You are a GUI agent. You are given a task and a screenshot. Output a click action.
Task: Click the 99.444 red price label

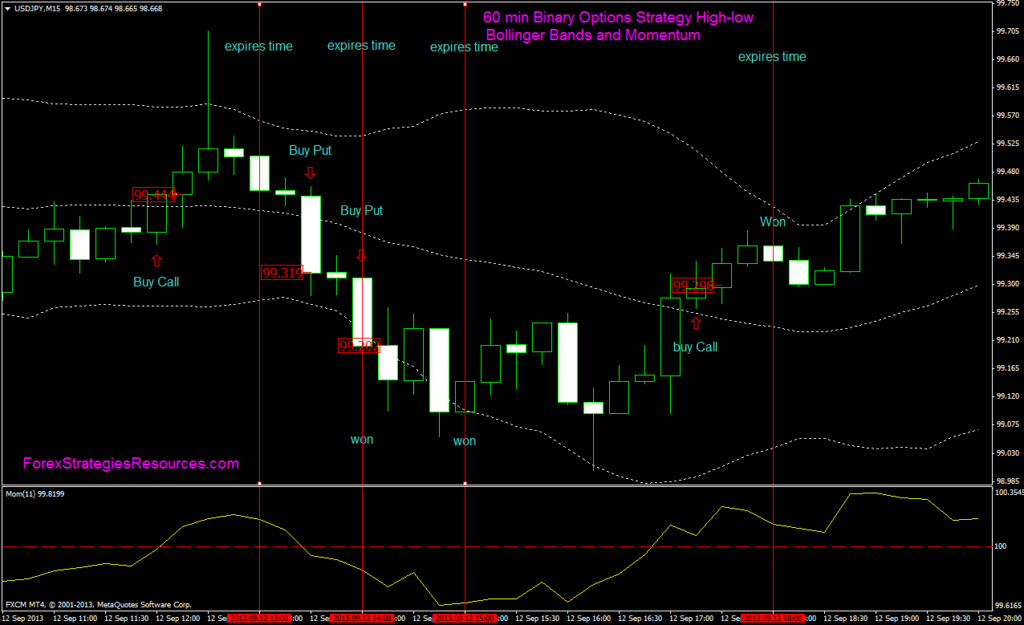153,195
